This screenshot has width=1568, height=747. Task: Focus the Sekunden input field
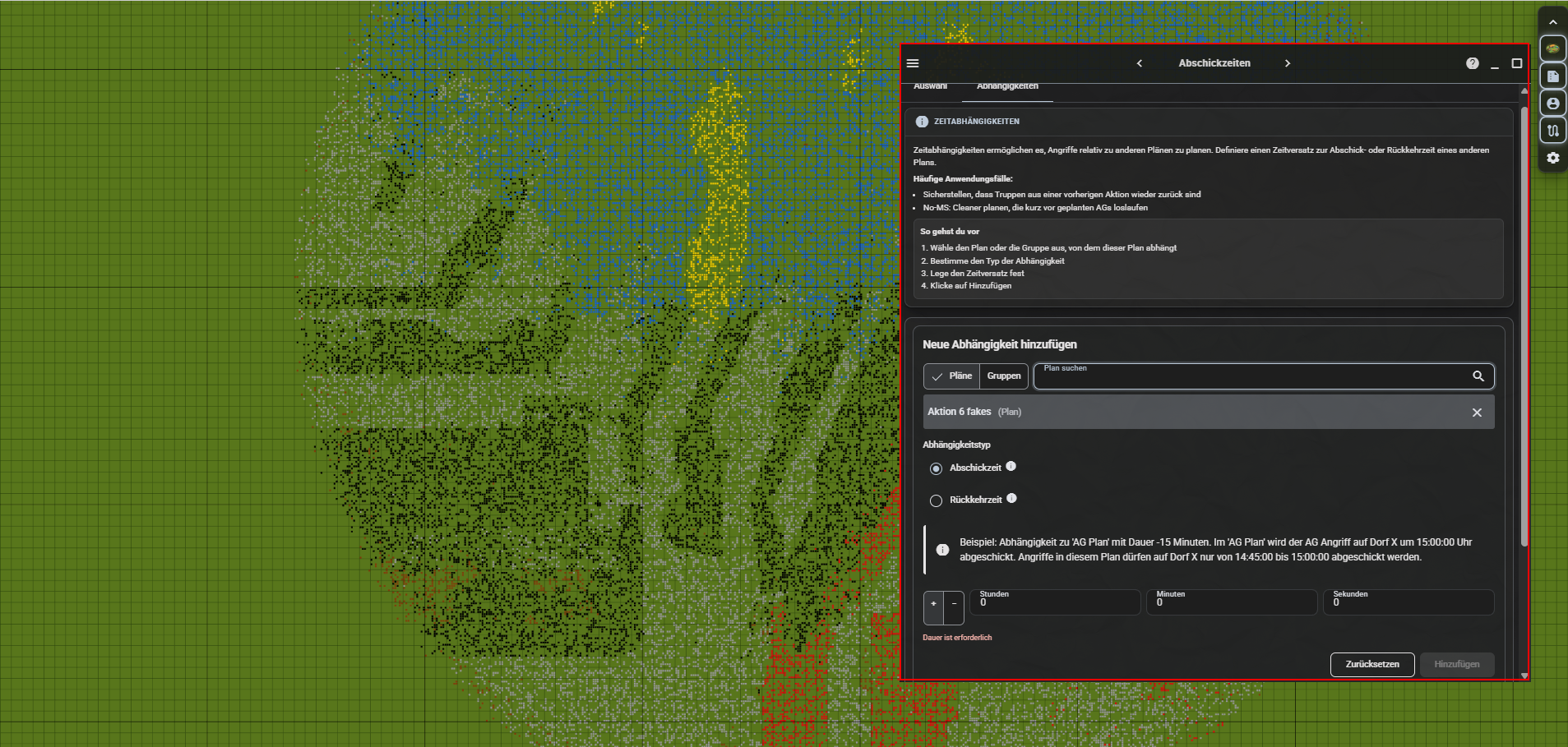click(x=1408, y=602)
